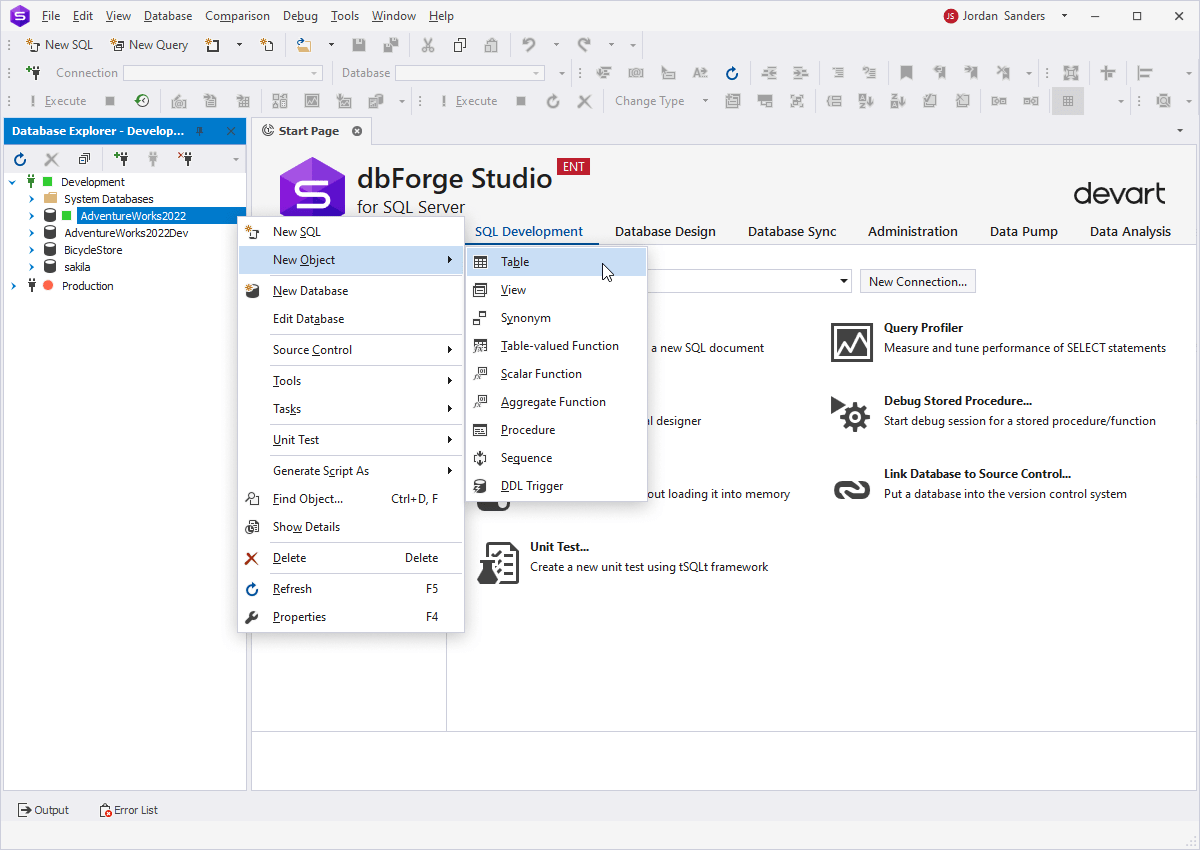Click the blue Refresh icon in Database Explorer toolbar
Screen dimensions: 1200x850
[x=20, y=158]
